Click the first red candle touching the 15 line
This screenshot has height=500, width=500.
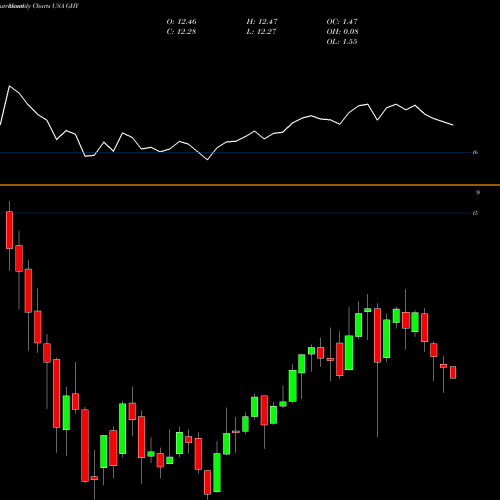tap(9, 230)
